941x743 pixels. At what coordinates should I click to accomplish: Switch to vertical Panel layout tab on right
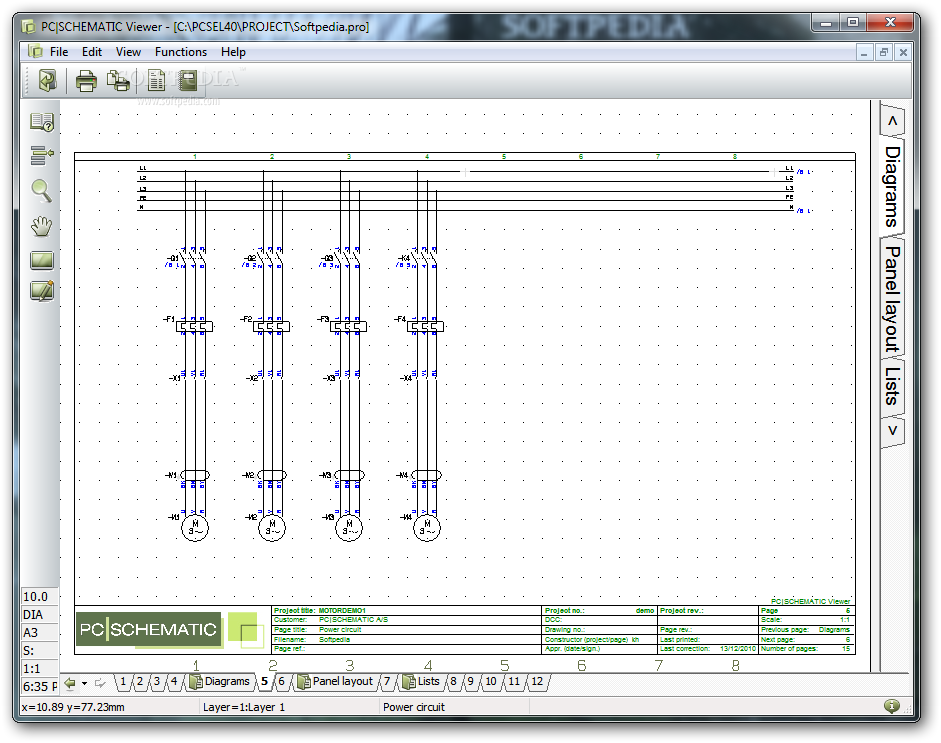coord(892,298)
